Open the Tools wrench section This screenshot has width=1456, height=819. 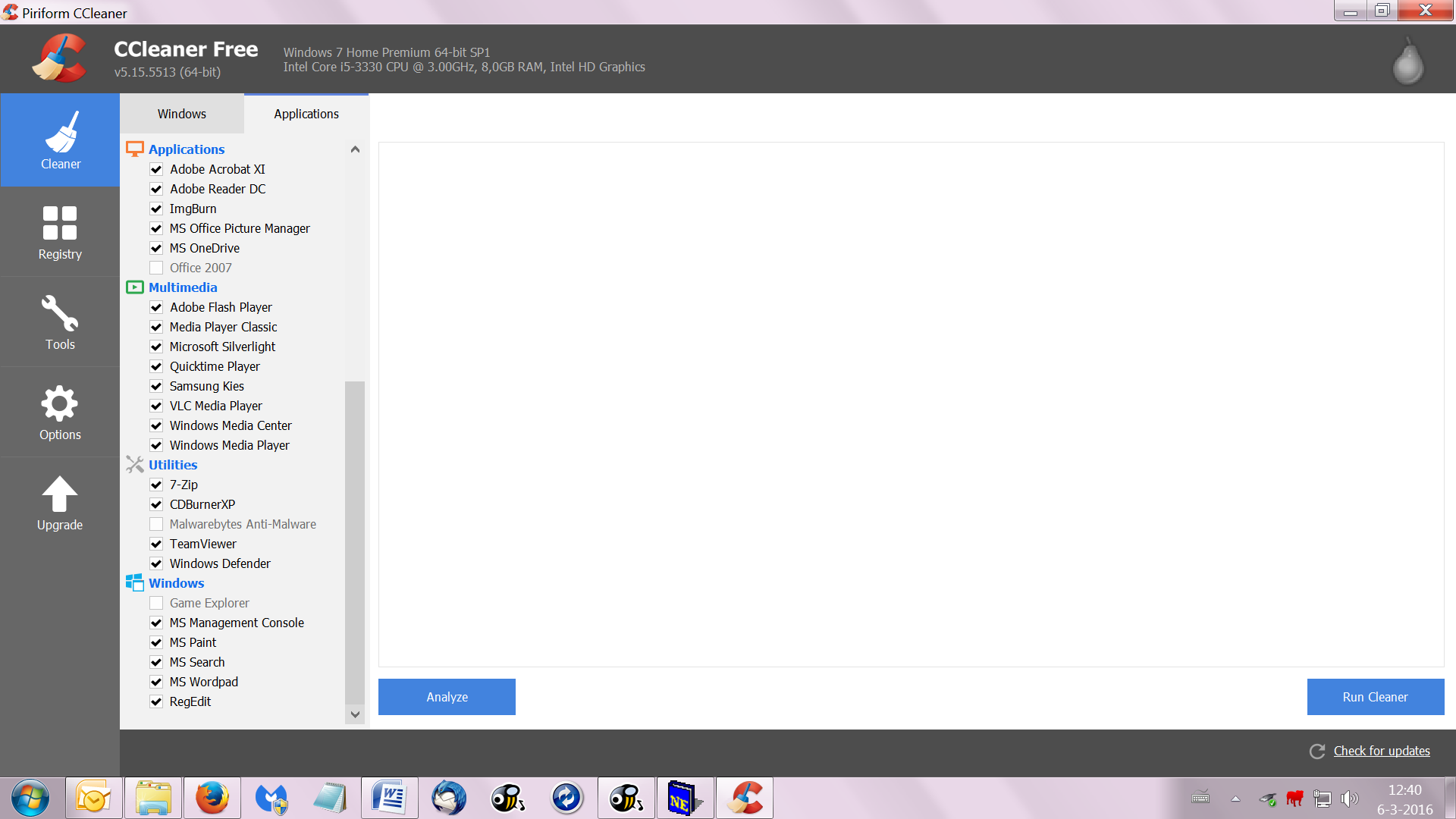60,313
